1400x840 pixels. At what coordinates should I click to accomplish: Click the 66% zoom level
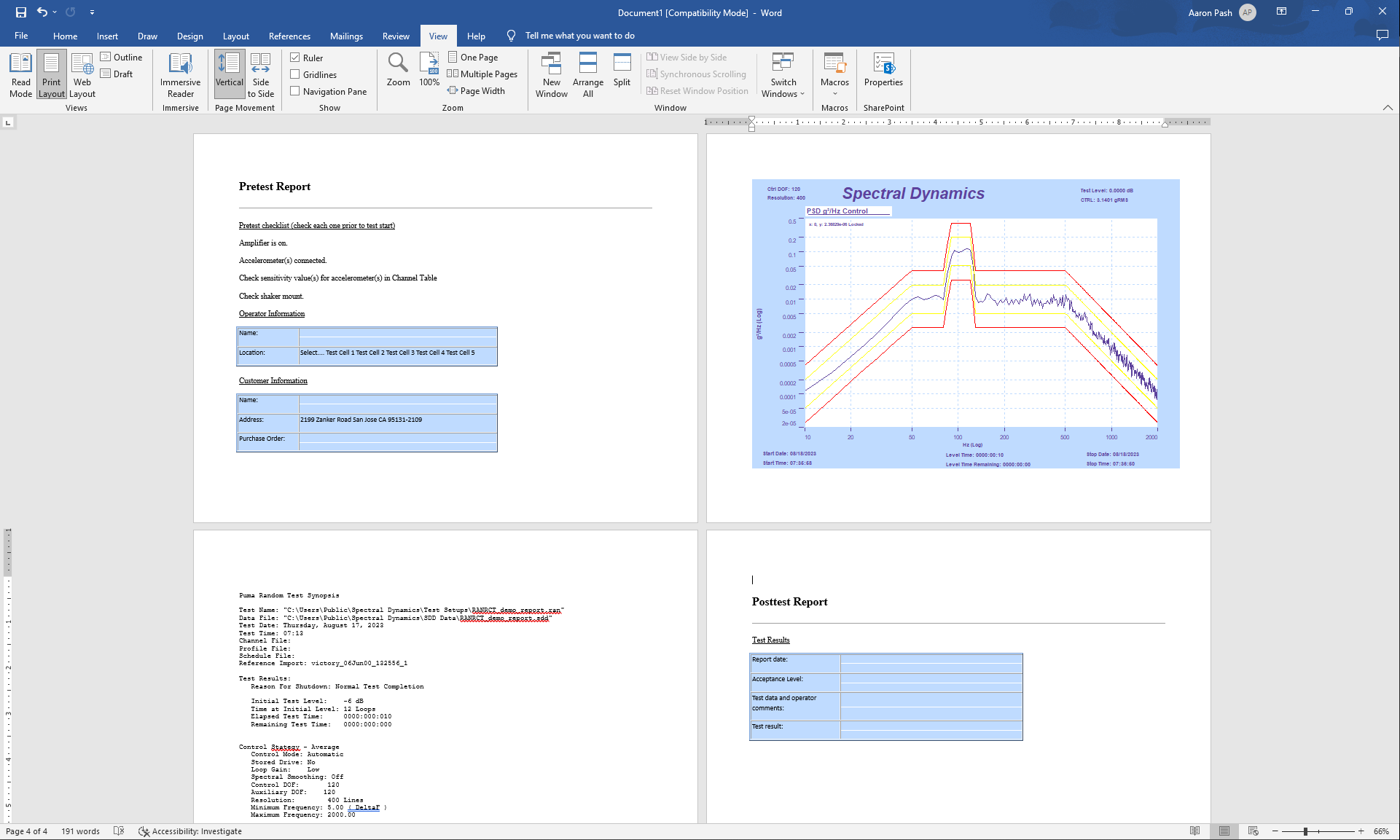(1381, 831)
